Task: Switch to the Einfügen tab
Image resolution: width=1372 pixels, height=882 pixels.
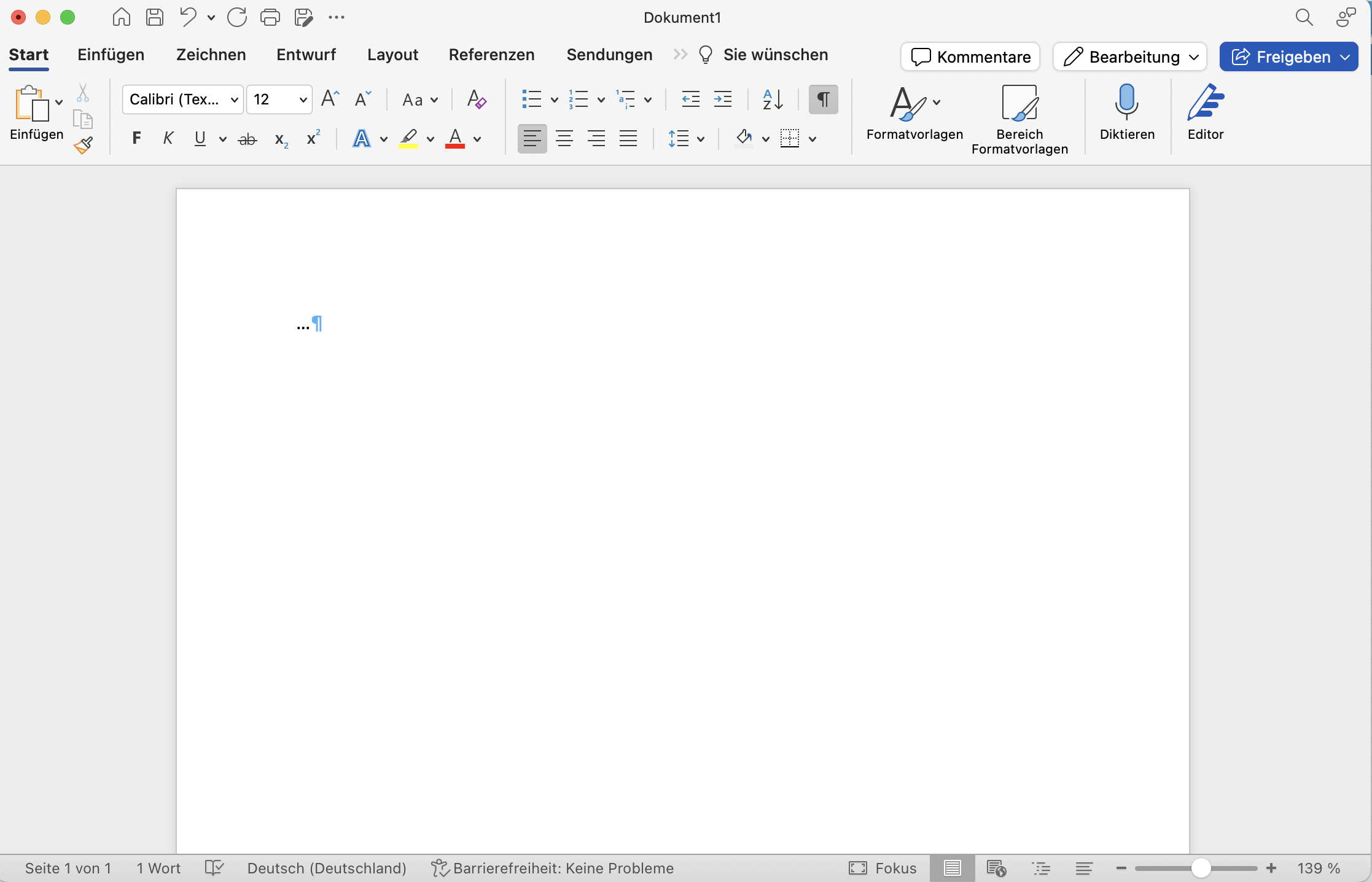Action: [x=111, y=55]
